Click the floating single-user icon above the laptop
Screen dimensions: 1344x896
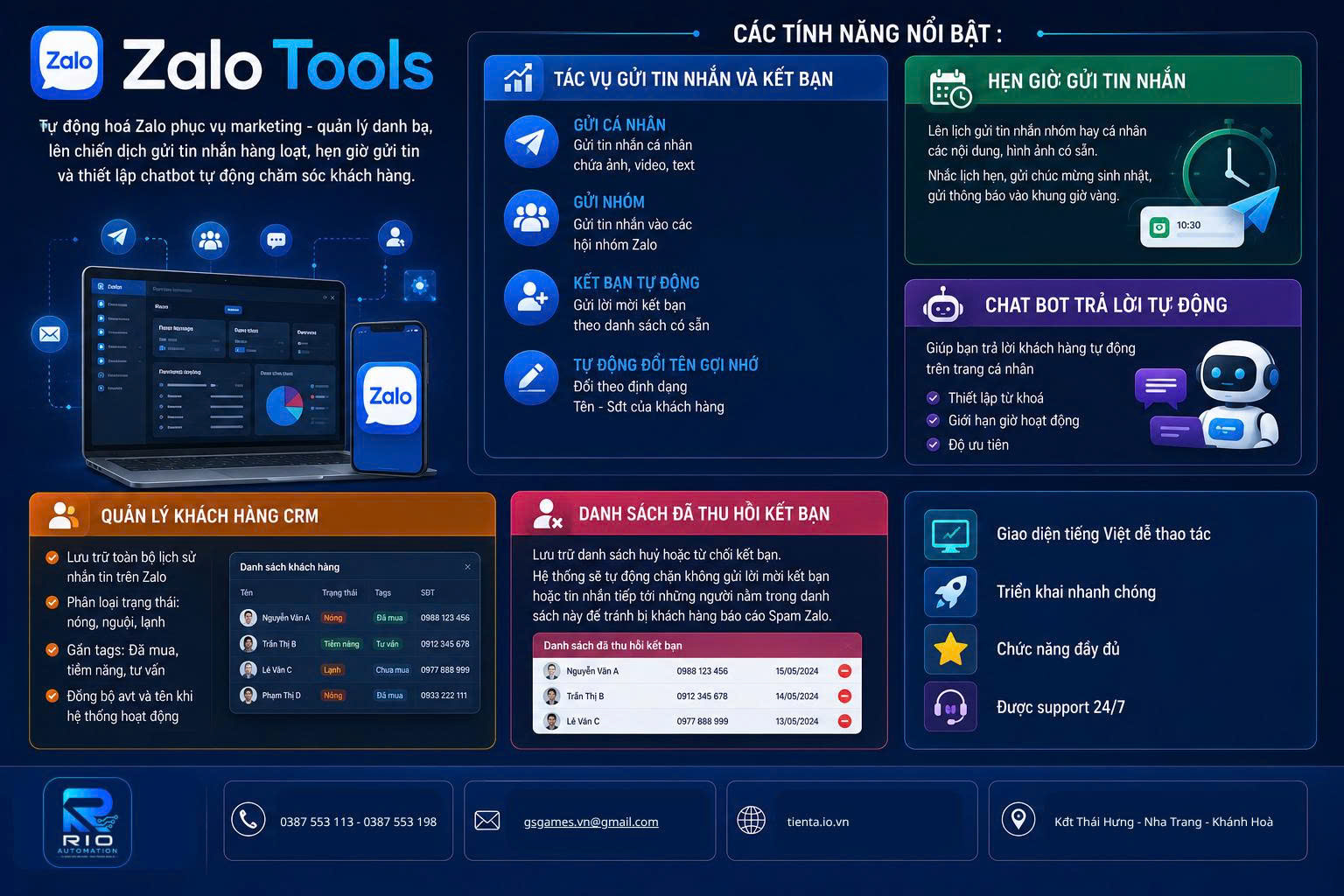(395, 237)
